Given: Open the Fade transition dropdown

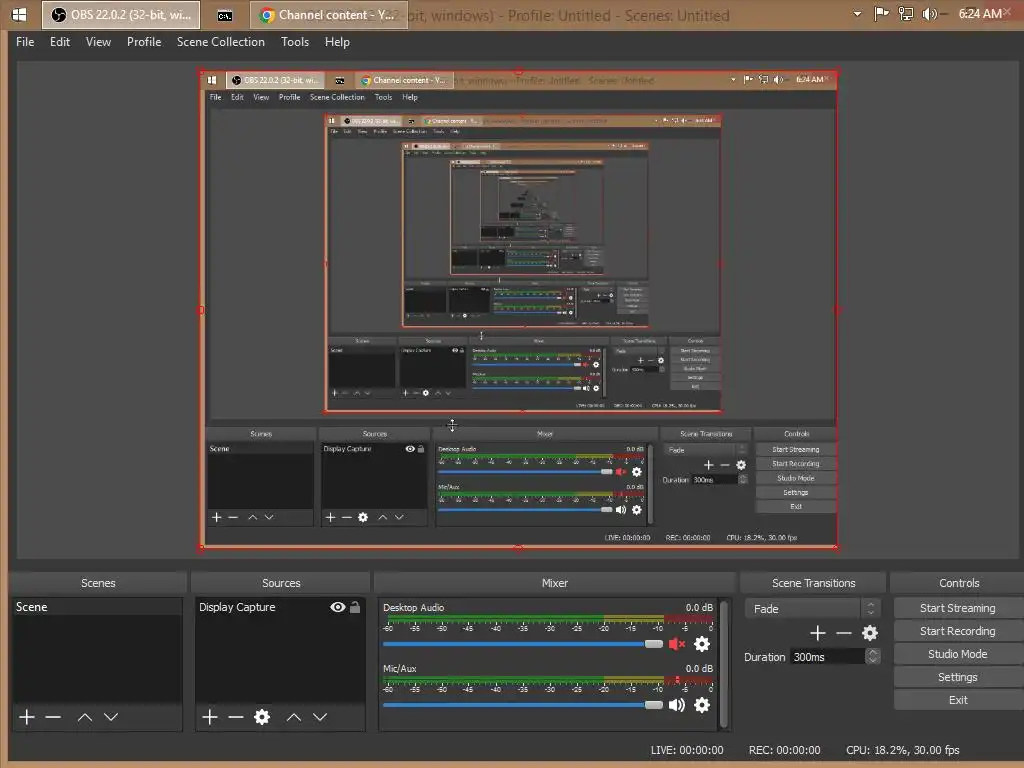Looking at the screenshot, I should 812,609.
